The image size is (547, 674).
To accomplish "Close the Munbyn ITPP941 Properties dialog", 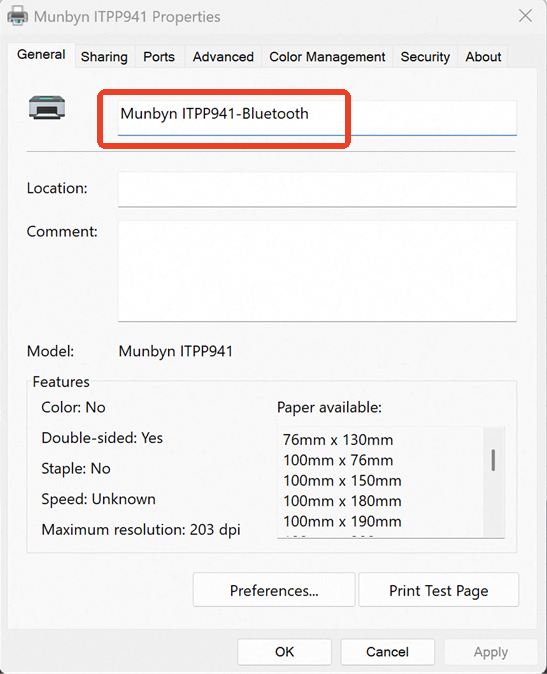I will click(x=525, y=16).
